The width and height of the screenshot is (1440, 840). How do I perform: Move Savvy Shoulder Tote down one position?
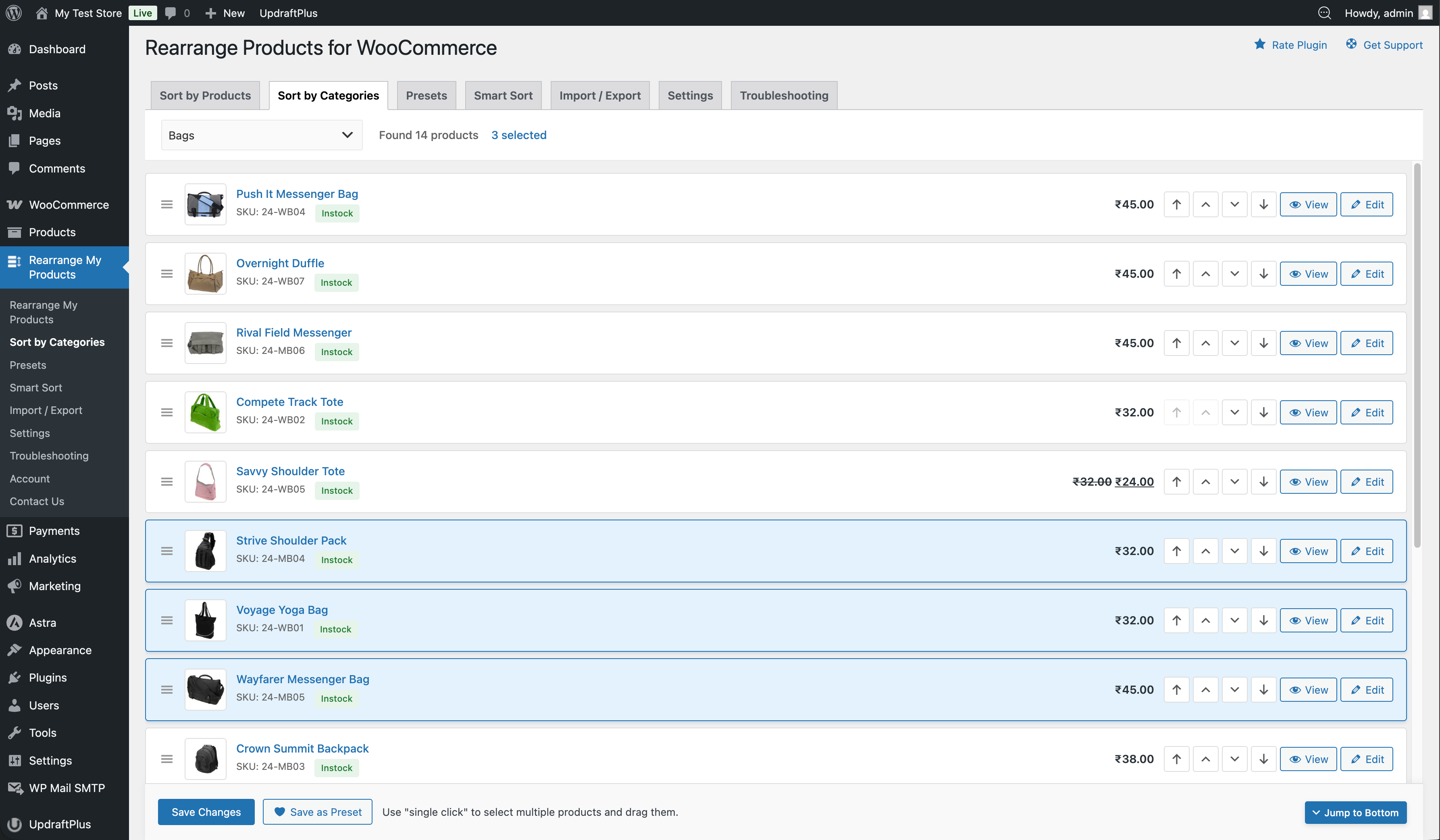point(1234,481)
